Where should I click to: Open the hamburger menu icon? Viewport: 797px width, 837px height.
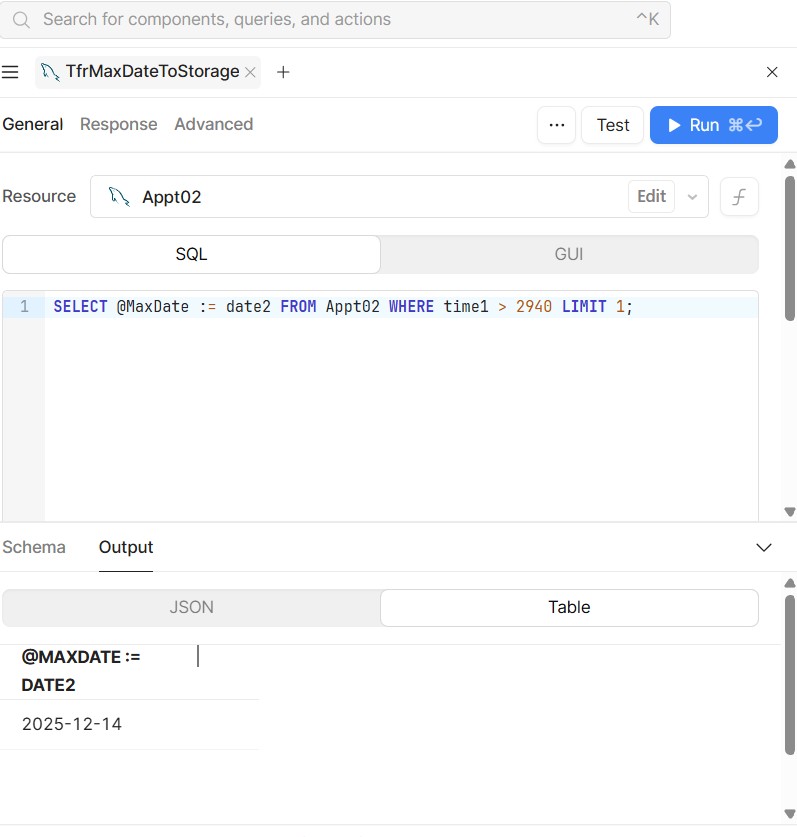click(11, 72)
